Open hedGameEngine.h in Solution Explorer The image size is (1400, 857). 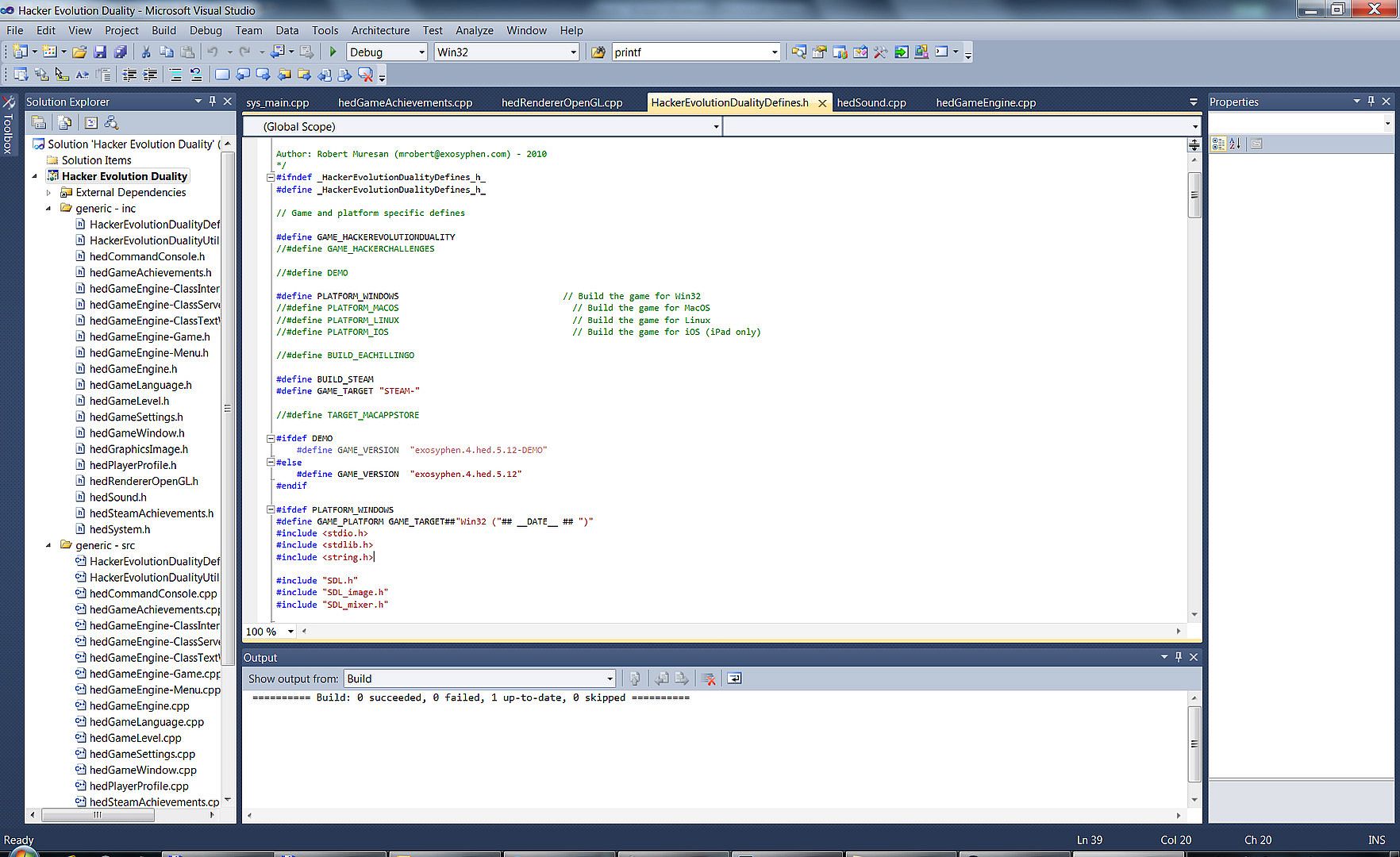click(x=133, y=369)
